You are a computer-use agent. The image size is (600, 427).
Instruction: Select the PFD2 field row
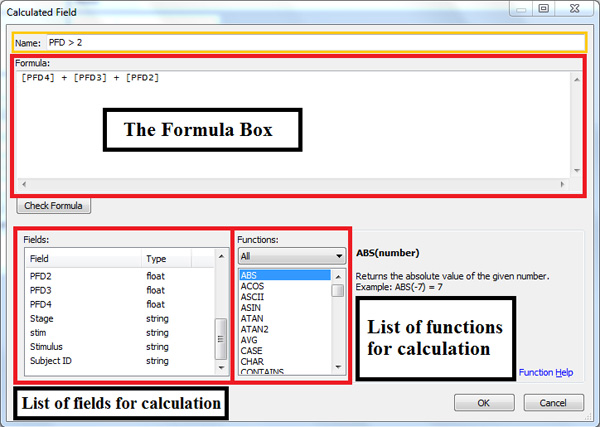point(120,276)
